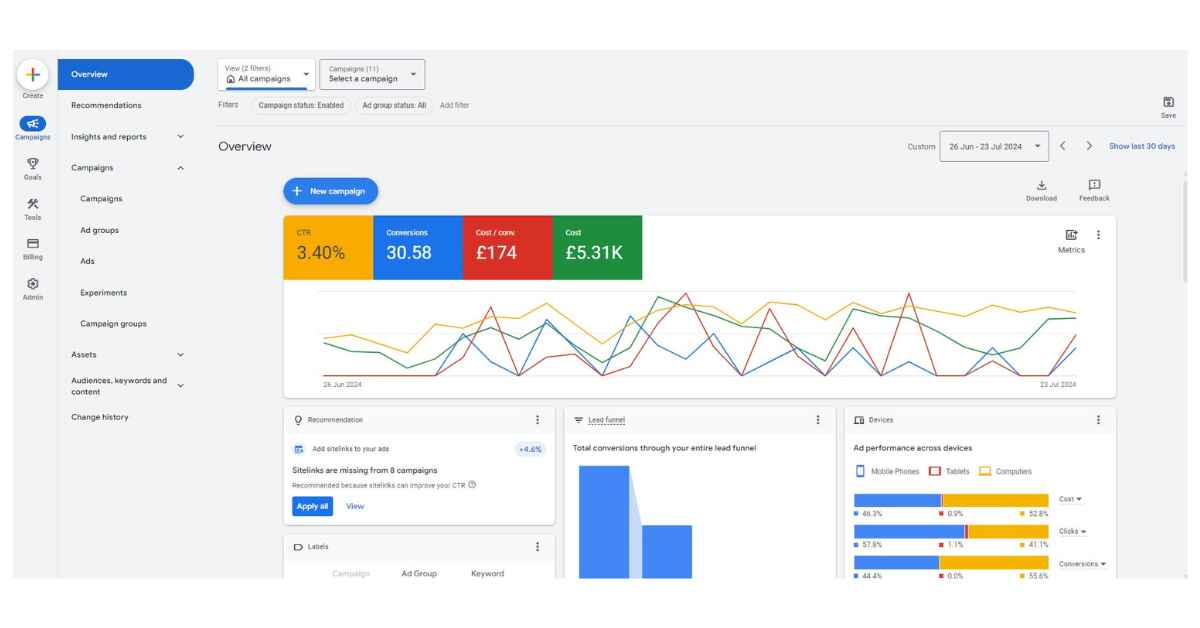The image size is (1200, 628).
Task: Toggle Tablets in the Devices legend
Action: click(947, 470)
